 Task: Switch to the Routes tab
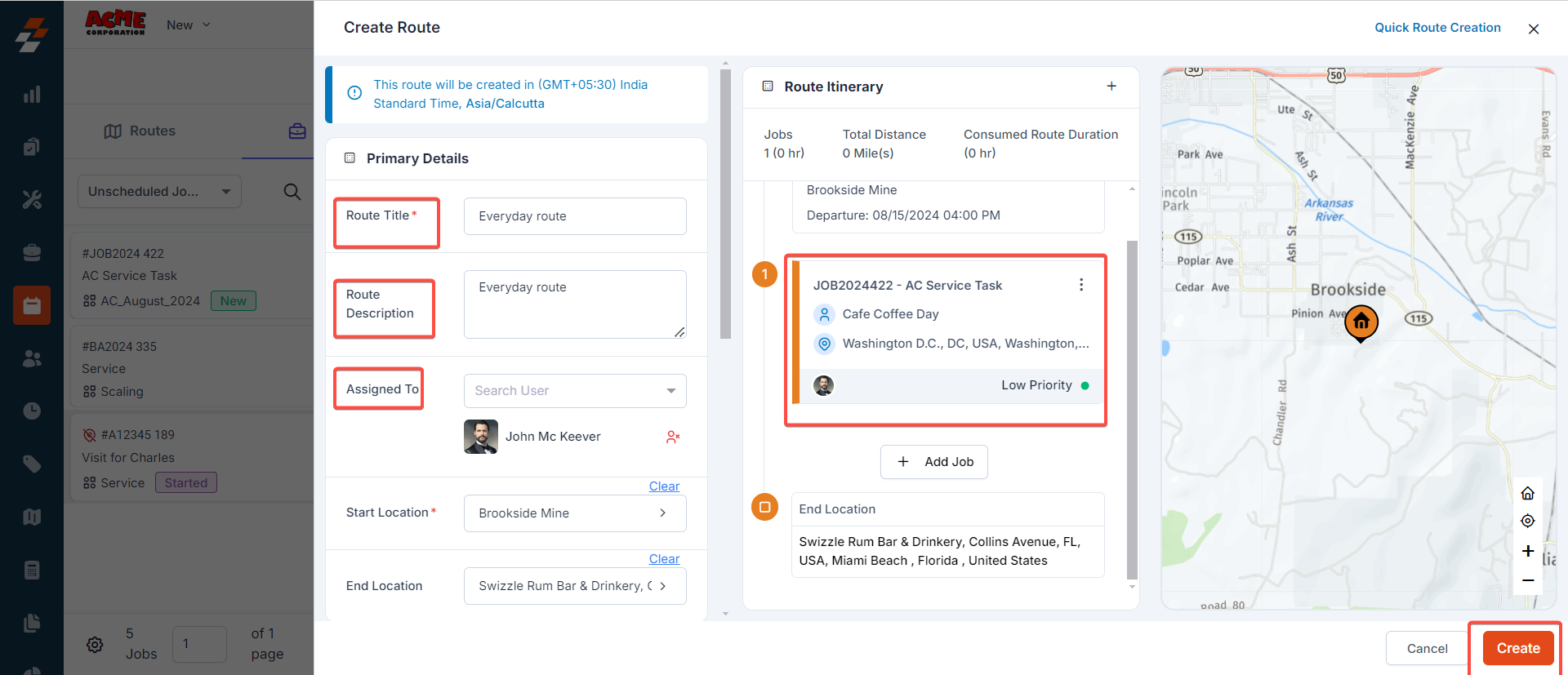click(140, 131)
